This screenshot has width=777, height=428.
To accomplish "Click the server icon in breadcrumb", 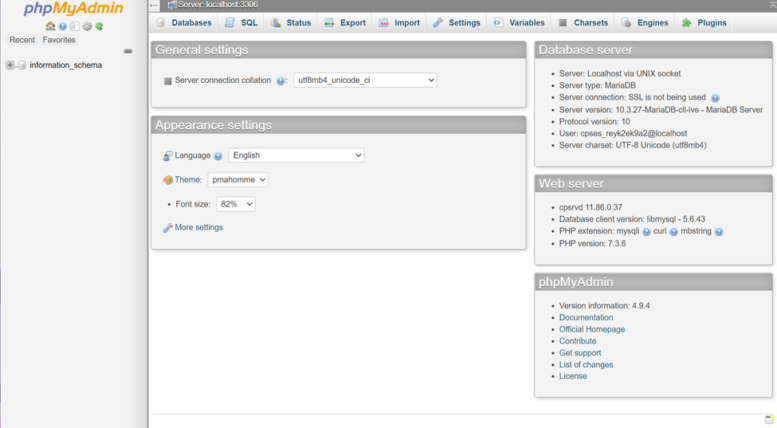I will 172,5.
